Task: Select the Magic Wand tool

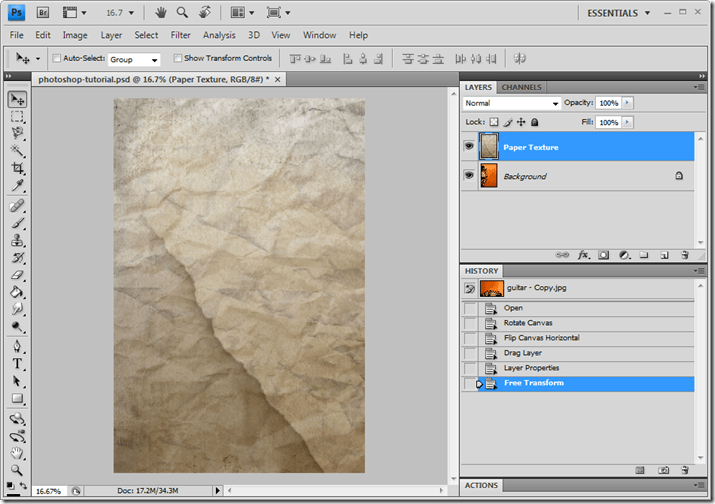Action: [x=17, y=151]
